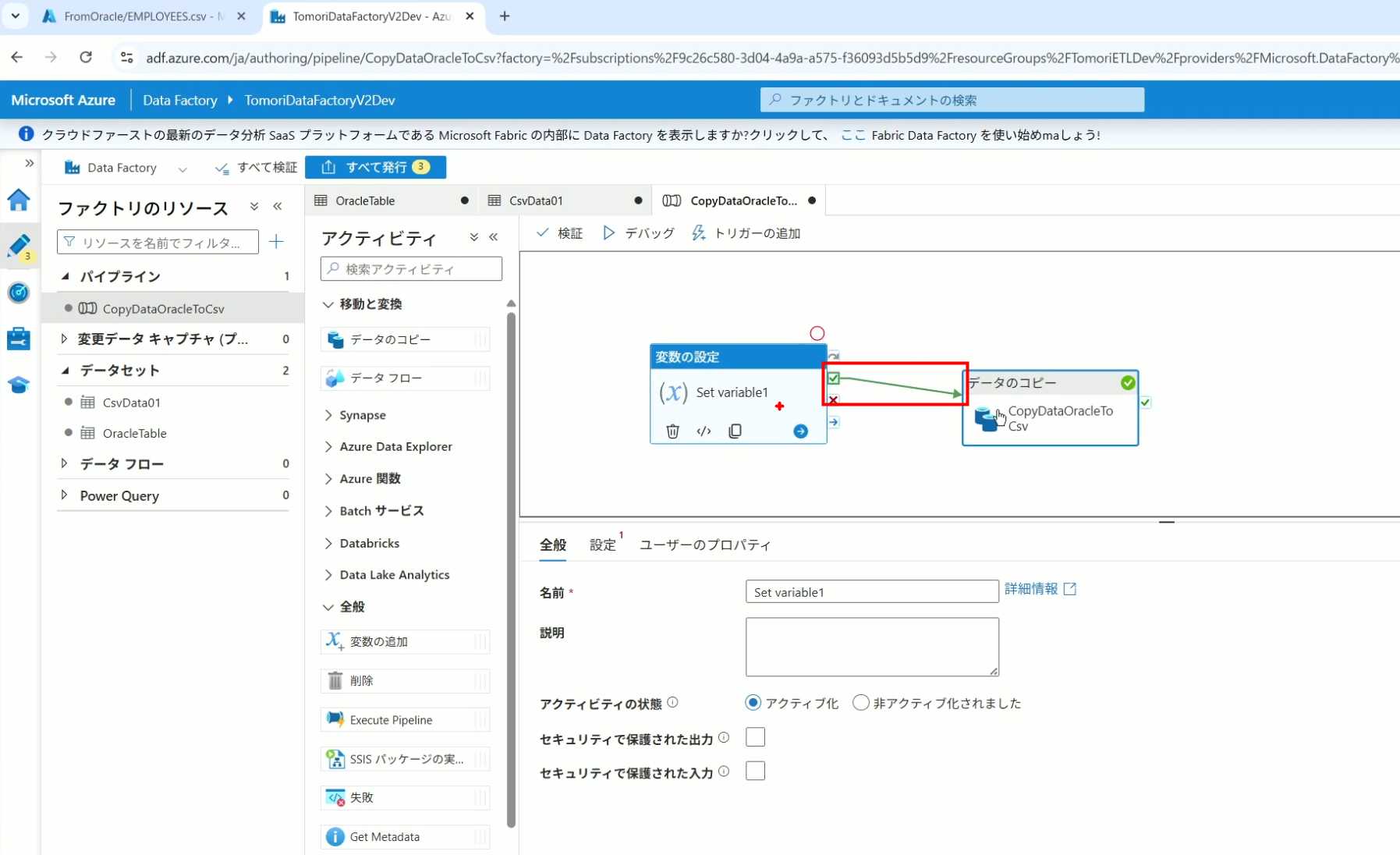
Task: Click the trash icon on Set variable1 activity
Action: click(x=672, y=431)
